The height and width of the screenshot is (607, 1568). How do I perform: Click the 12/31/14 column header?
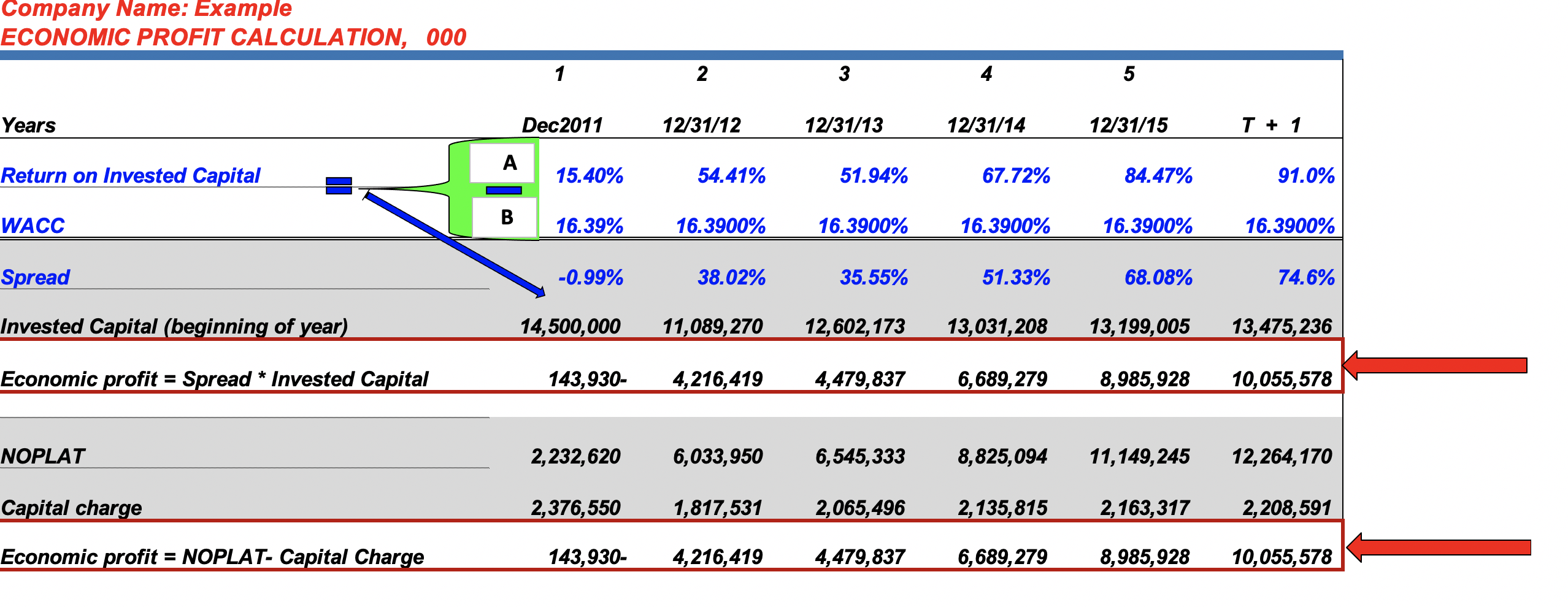coord(989,125)
